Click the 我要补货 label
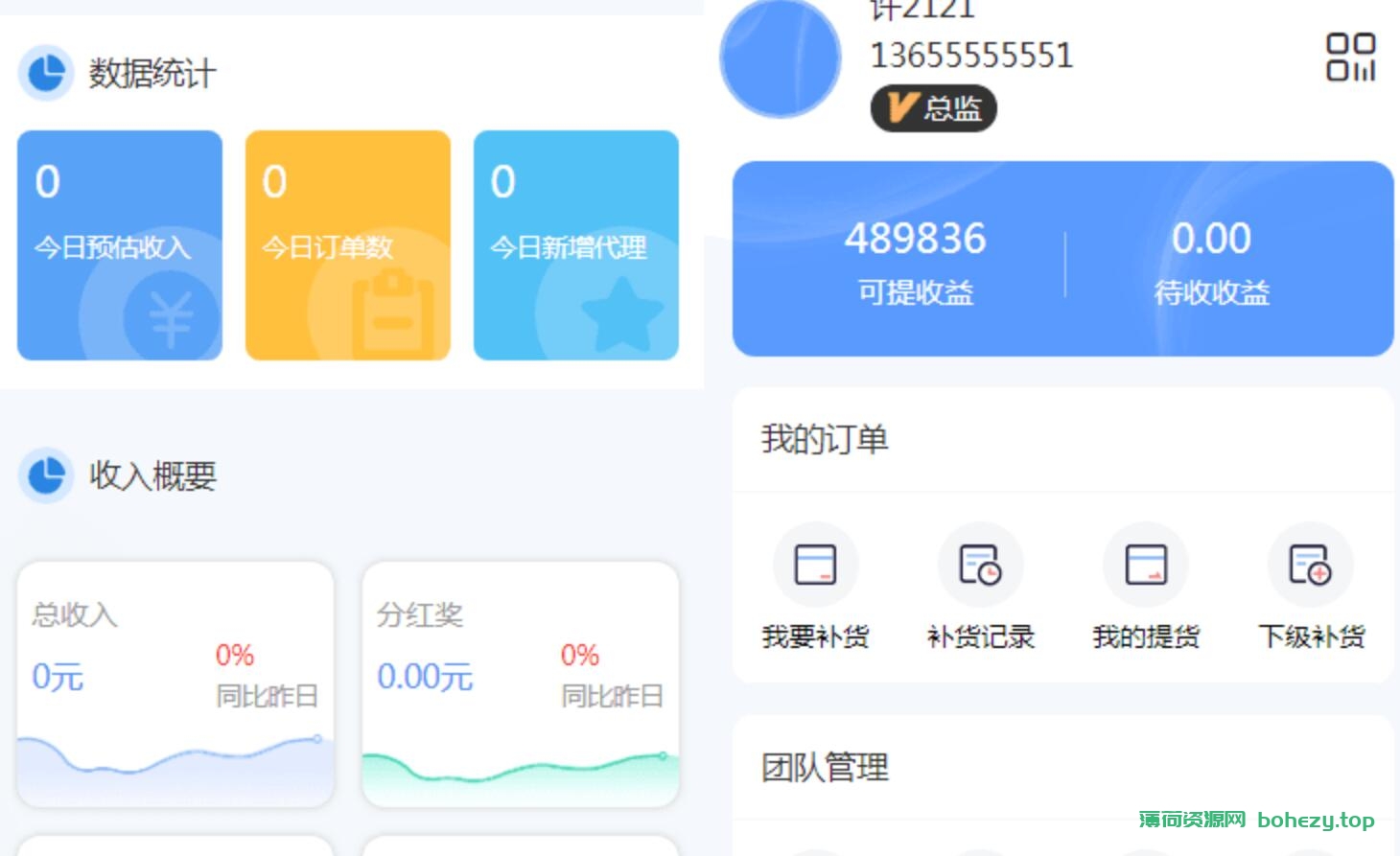Screen dimensions: 1400x856 [815, 636]
